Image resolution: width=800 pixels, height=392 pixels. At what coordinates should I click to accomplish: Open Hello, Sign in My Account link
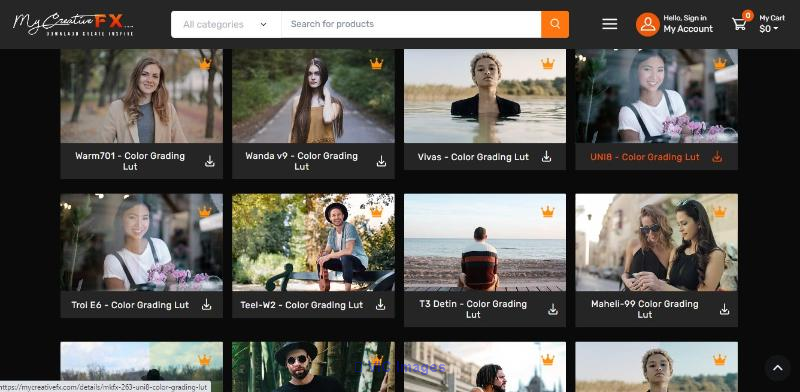(688, 24)
